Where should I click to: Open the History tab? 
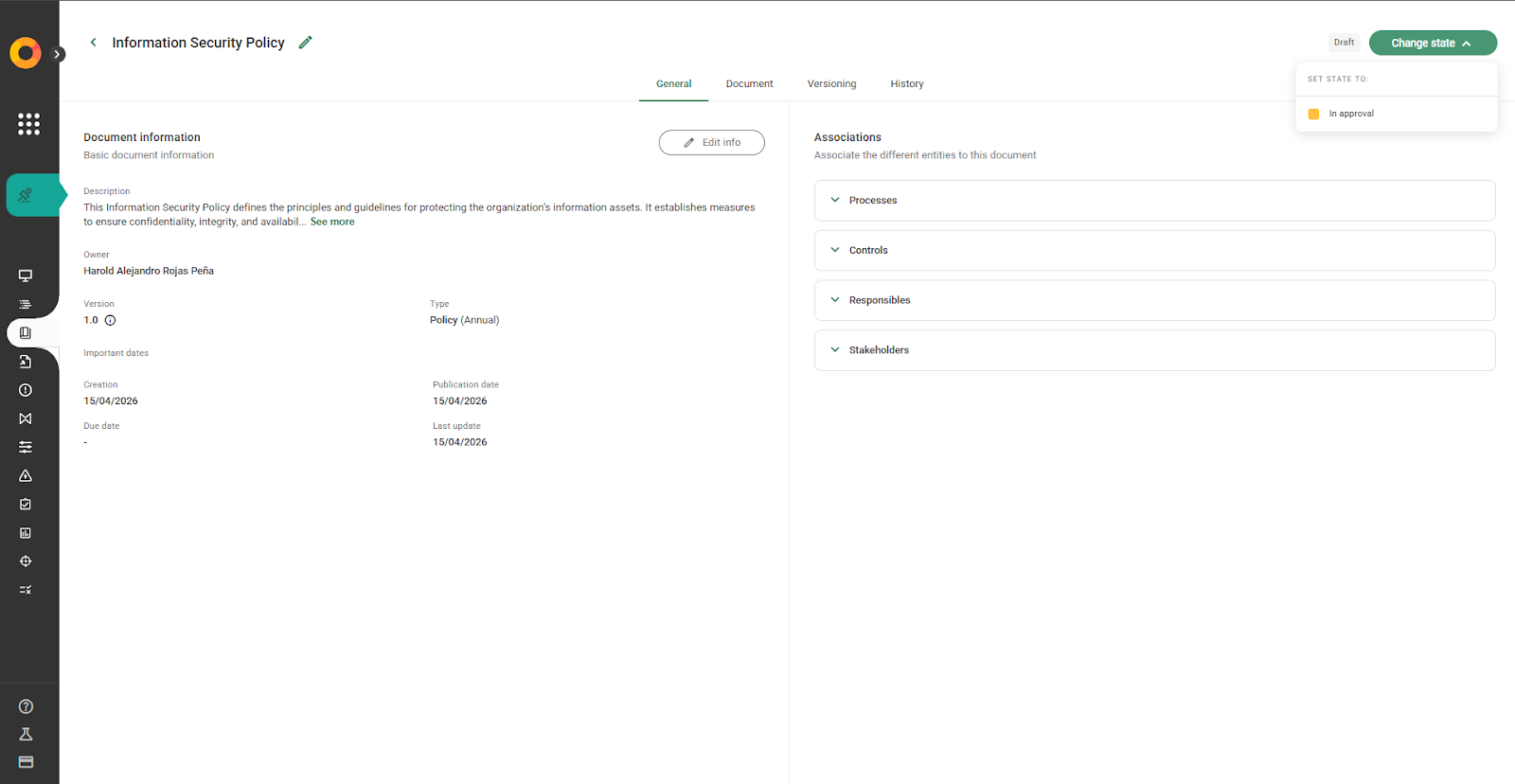click(x=906, y=84)
